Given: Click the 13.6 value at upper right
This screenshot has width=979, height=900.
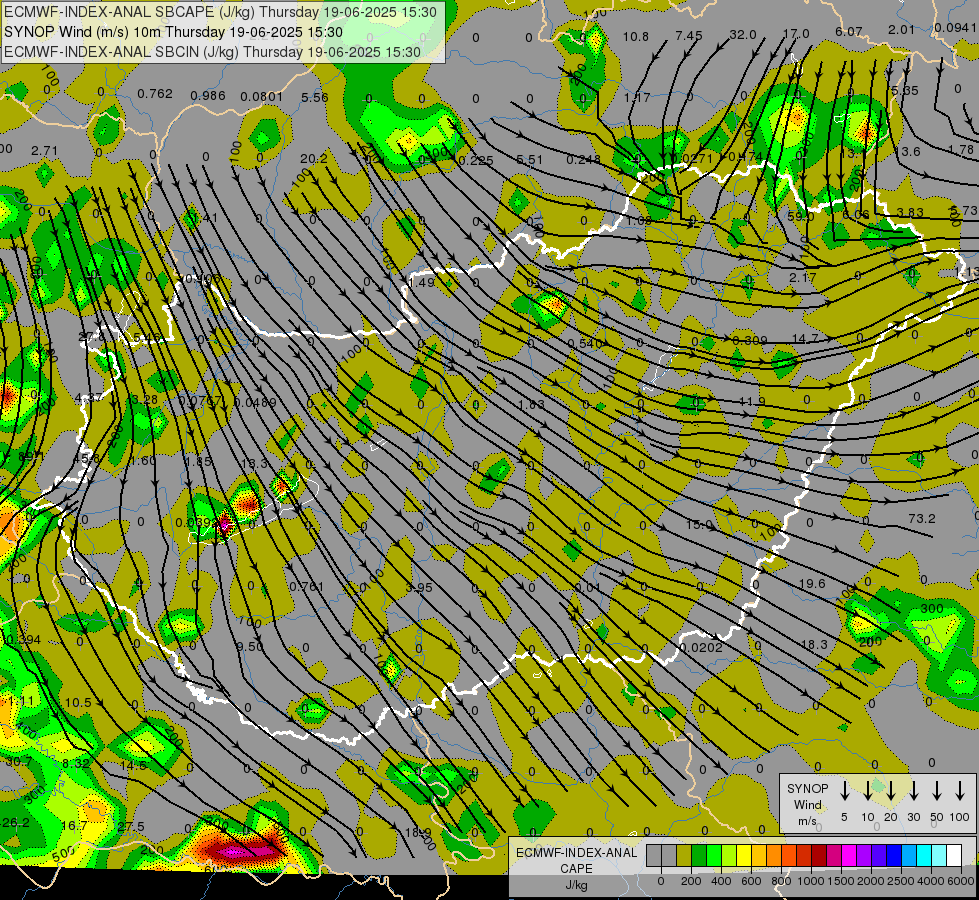Looking at the screenshot, I should coord(907,151).
